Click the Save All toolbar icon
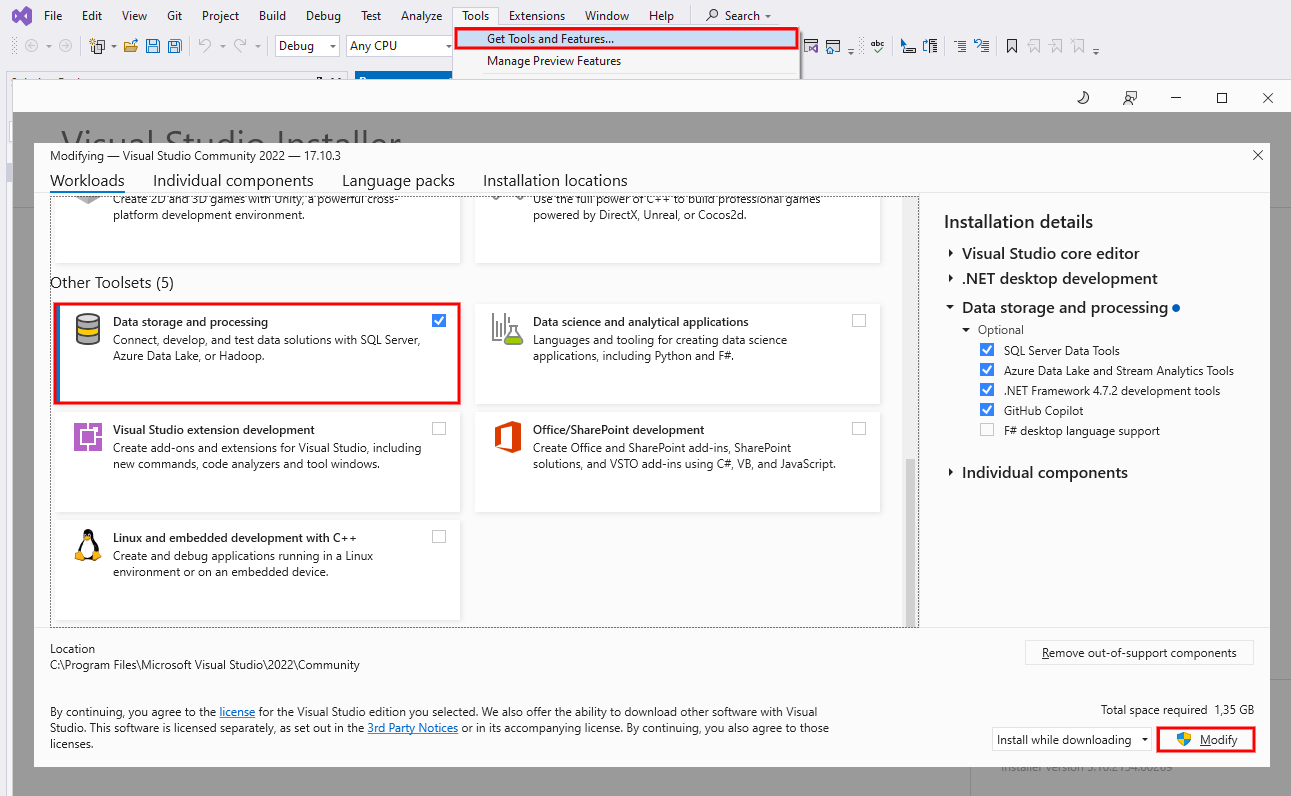The height and width of the screenshot is (796, 1291). [x=175, y=46]
